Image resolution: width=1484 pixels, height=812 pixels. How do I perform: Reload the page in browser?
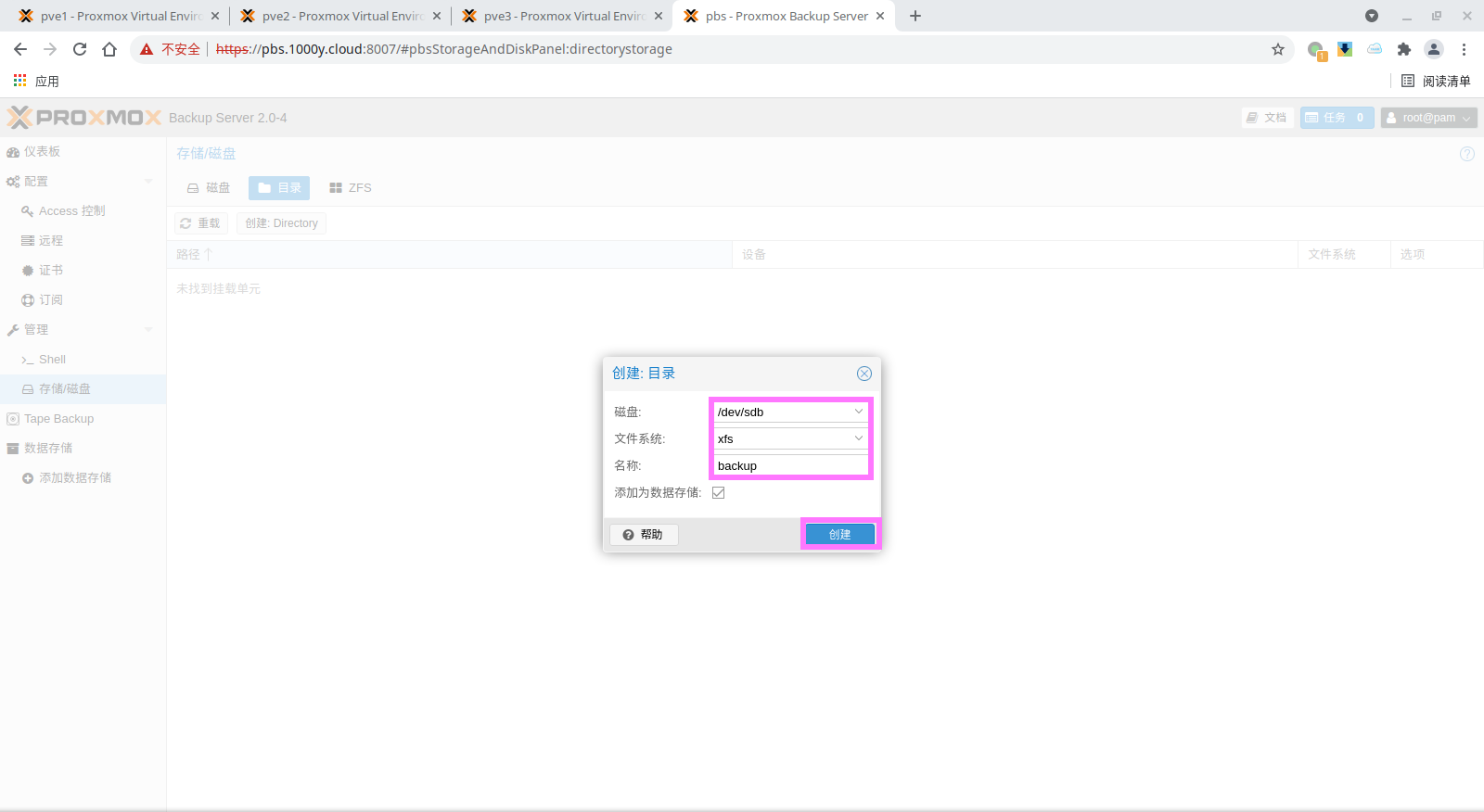coord(80,49)
